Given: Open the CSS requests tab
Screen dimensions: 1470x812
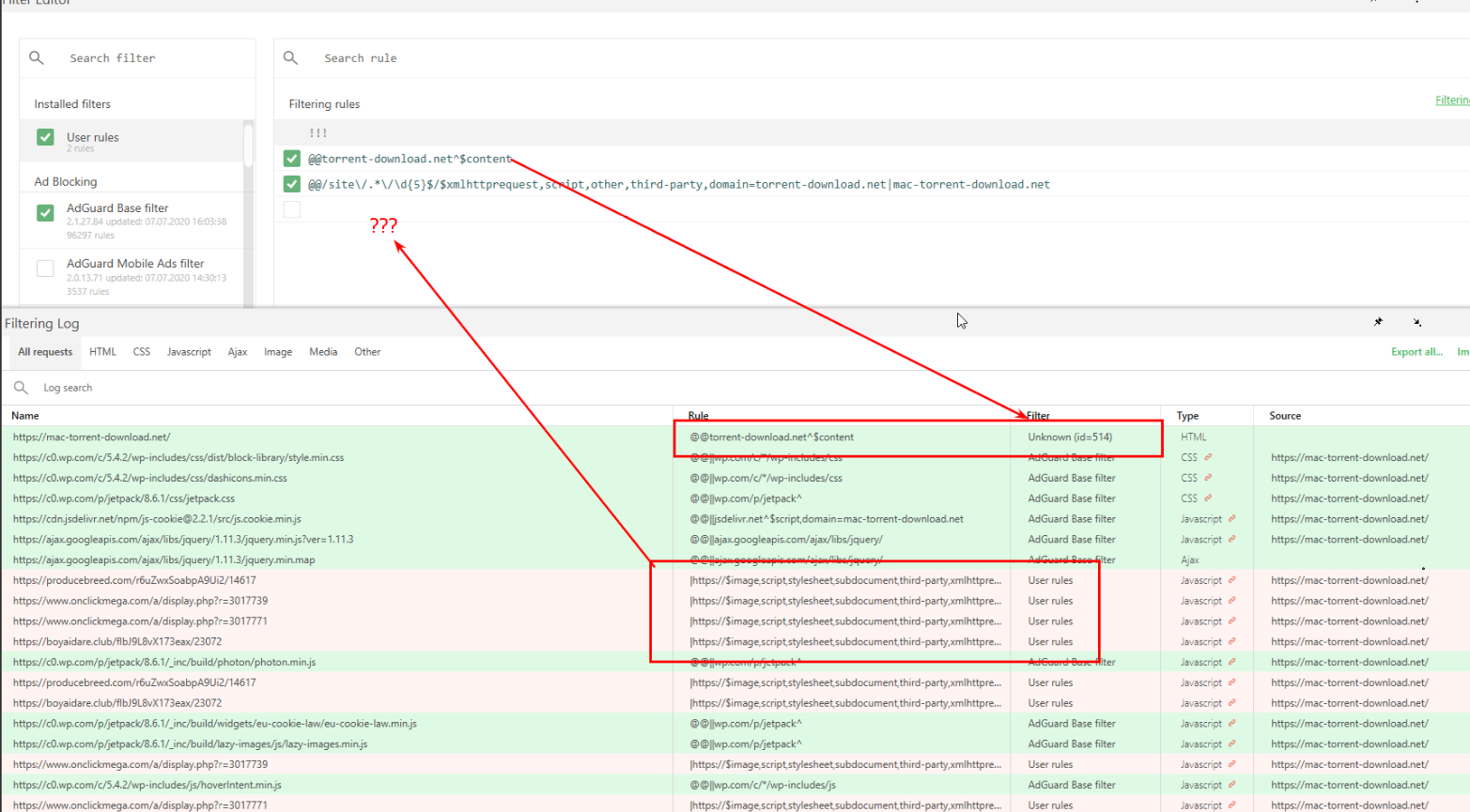Looking at the screenshot, I should pos(142,352).
